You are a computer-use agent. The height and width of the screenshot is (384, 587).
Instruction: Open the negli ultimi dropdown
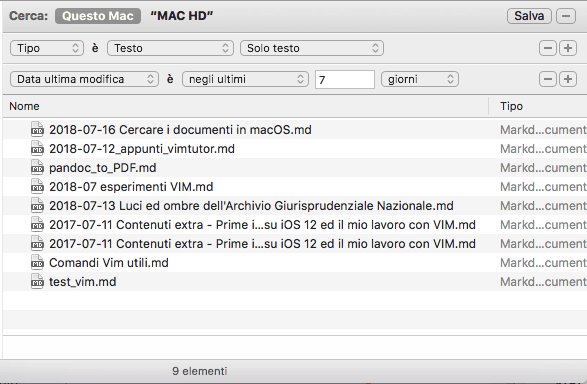coord(245,79)
